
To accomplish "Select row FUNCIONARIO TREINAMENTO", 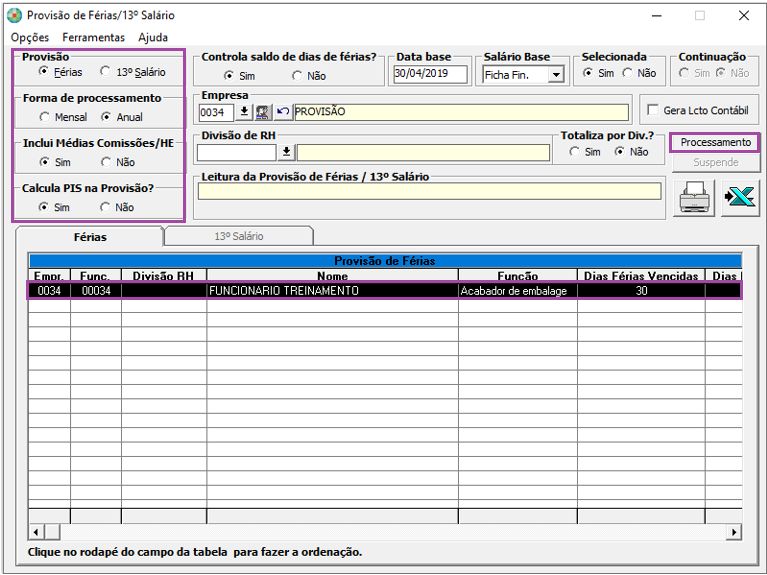I will coord(384,291).
